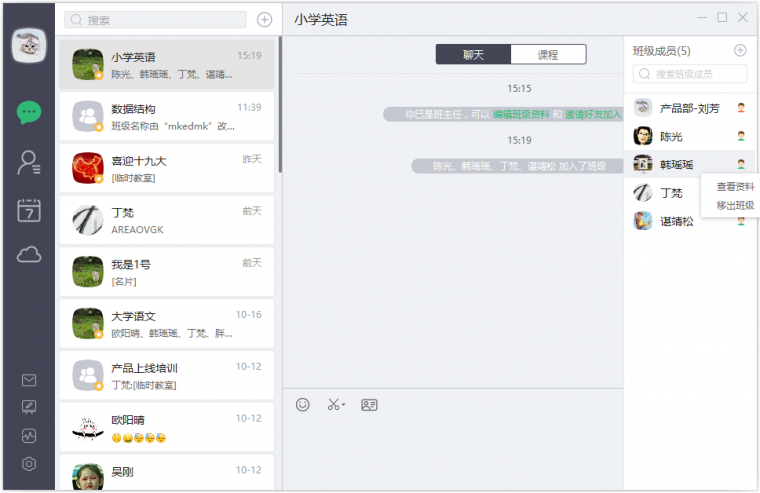
Task: Add member with plus icon beside 班级成员
Action: (x=740, y=50)
